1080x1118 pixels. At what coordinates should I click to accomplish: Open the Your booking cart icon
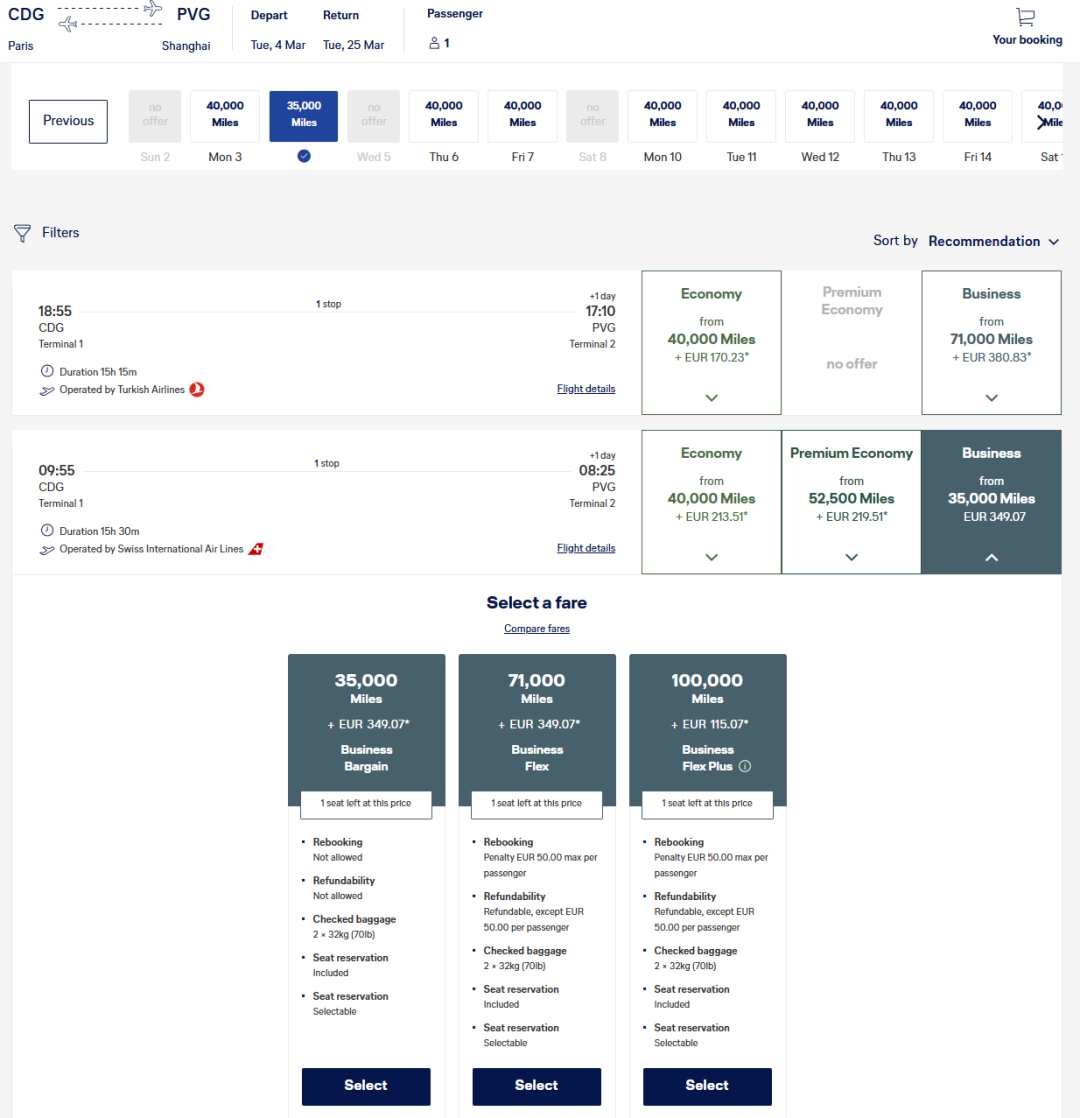pyautogui.click(x=1026, y=18)
